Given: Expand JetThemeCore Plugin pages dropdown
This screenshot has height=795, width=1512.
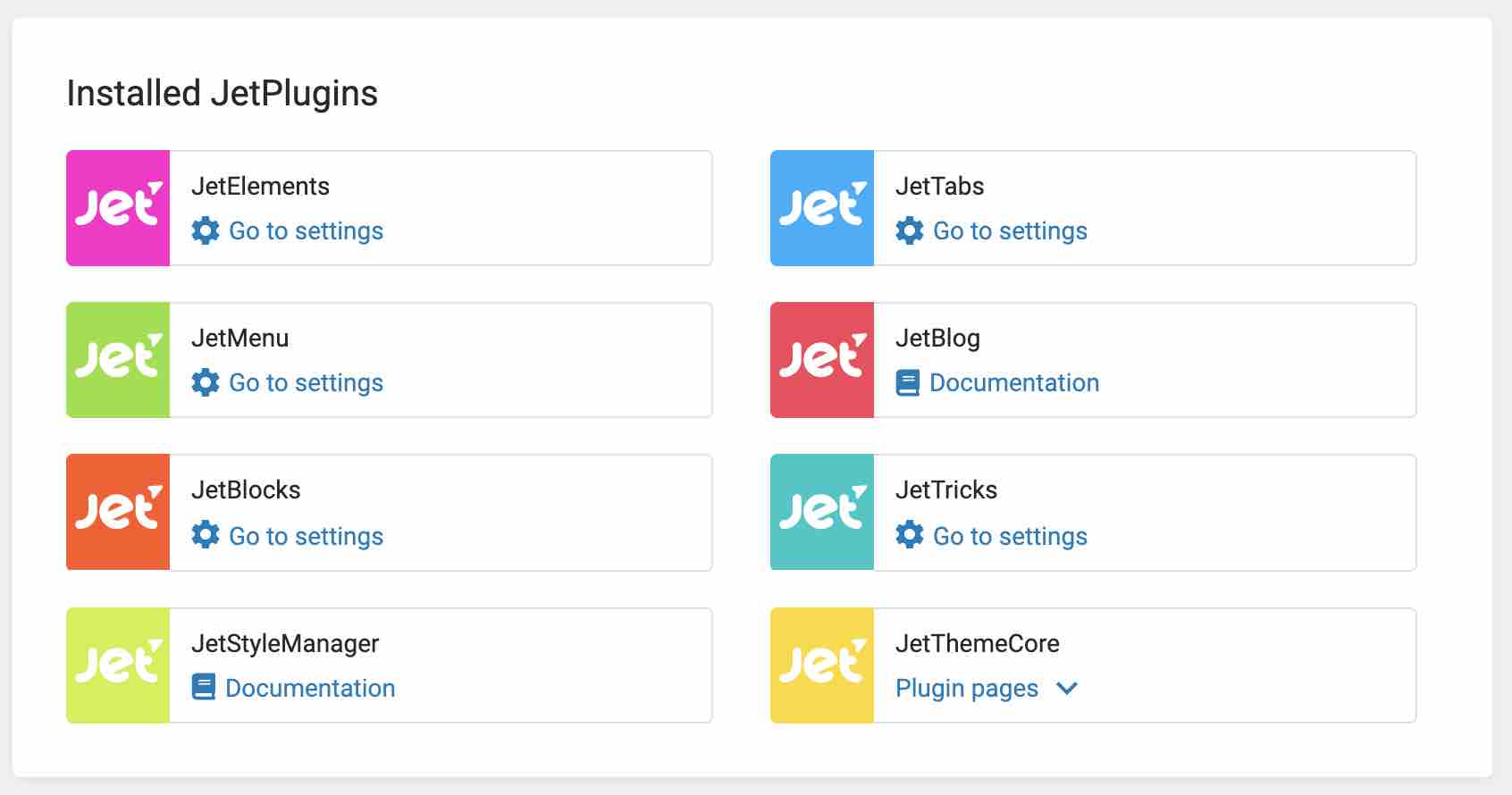Looking at the screenshot, I should (x=987, y=689).
